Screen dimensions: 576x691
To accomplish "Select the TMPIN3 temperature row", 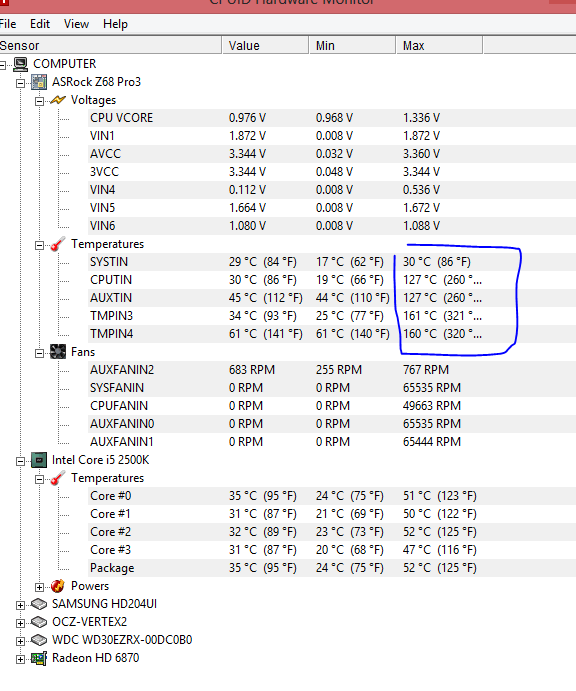I will [332, 316].
